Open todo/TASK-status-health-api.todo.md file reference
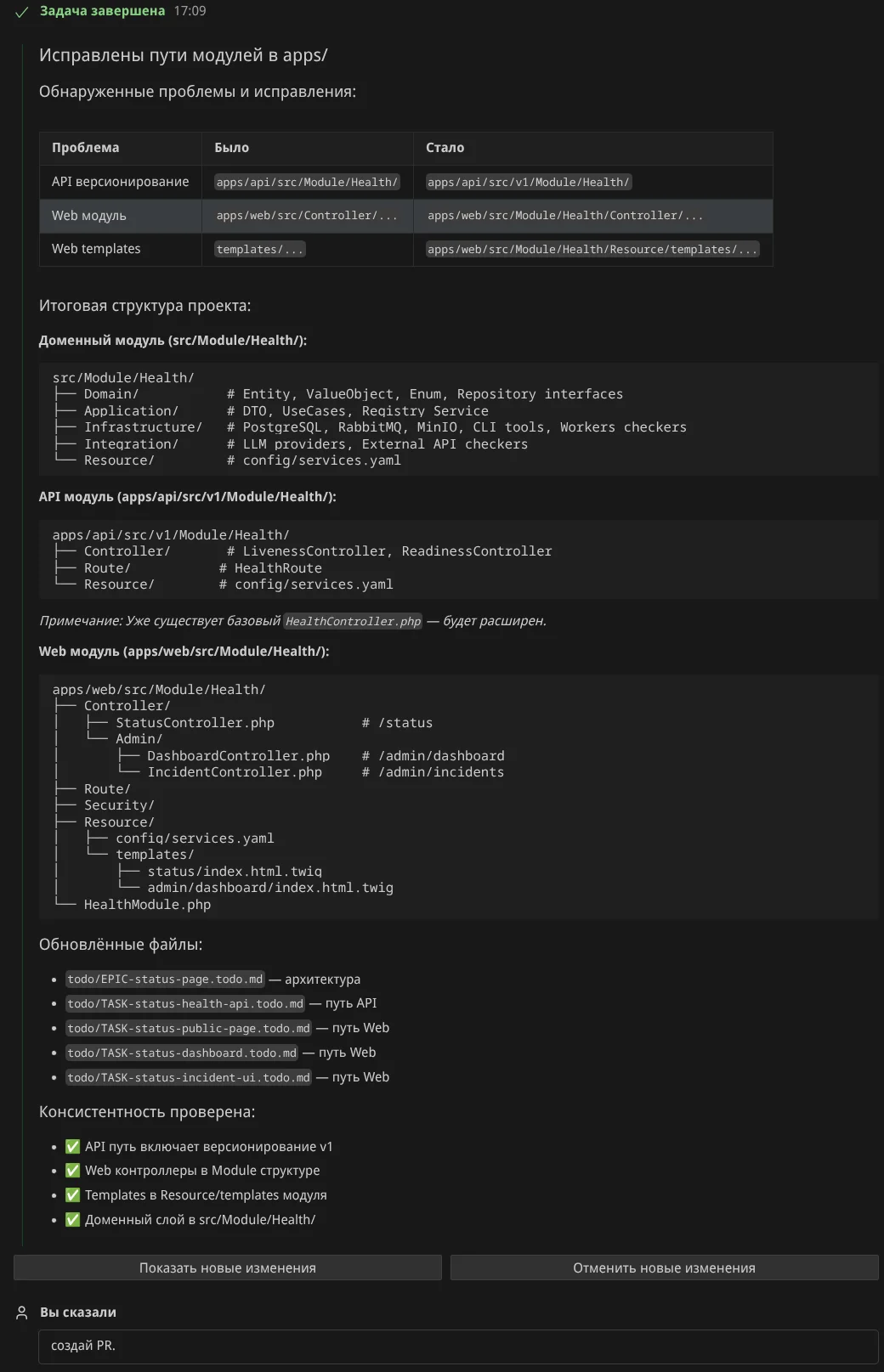This screenshot has width=884, height=1372. (185, 1003)
